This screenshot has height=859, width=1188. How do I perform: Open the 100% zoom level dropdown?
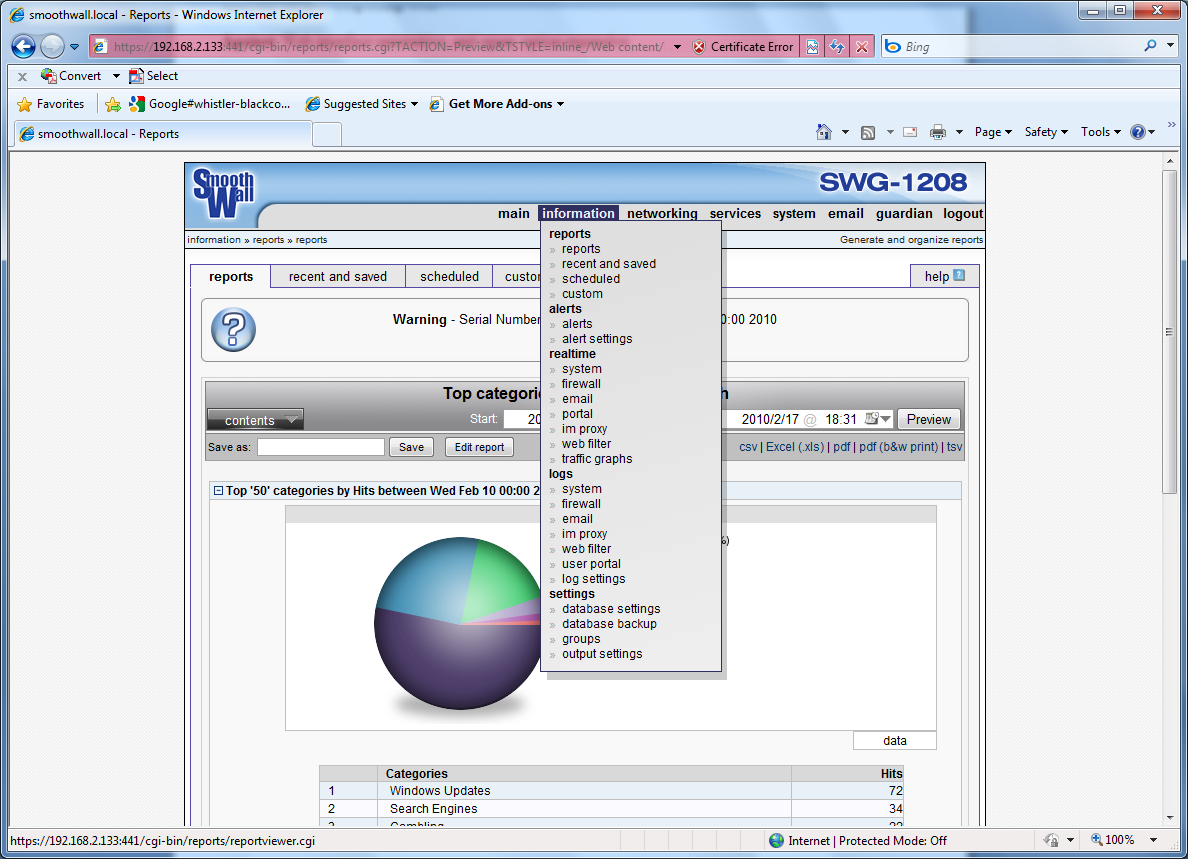click(1154, 840)
